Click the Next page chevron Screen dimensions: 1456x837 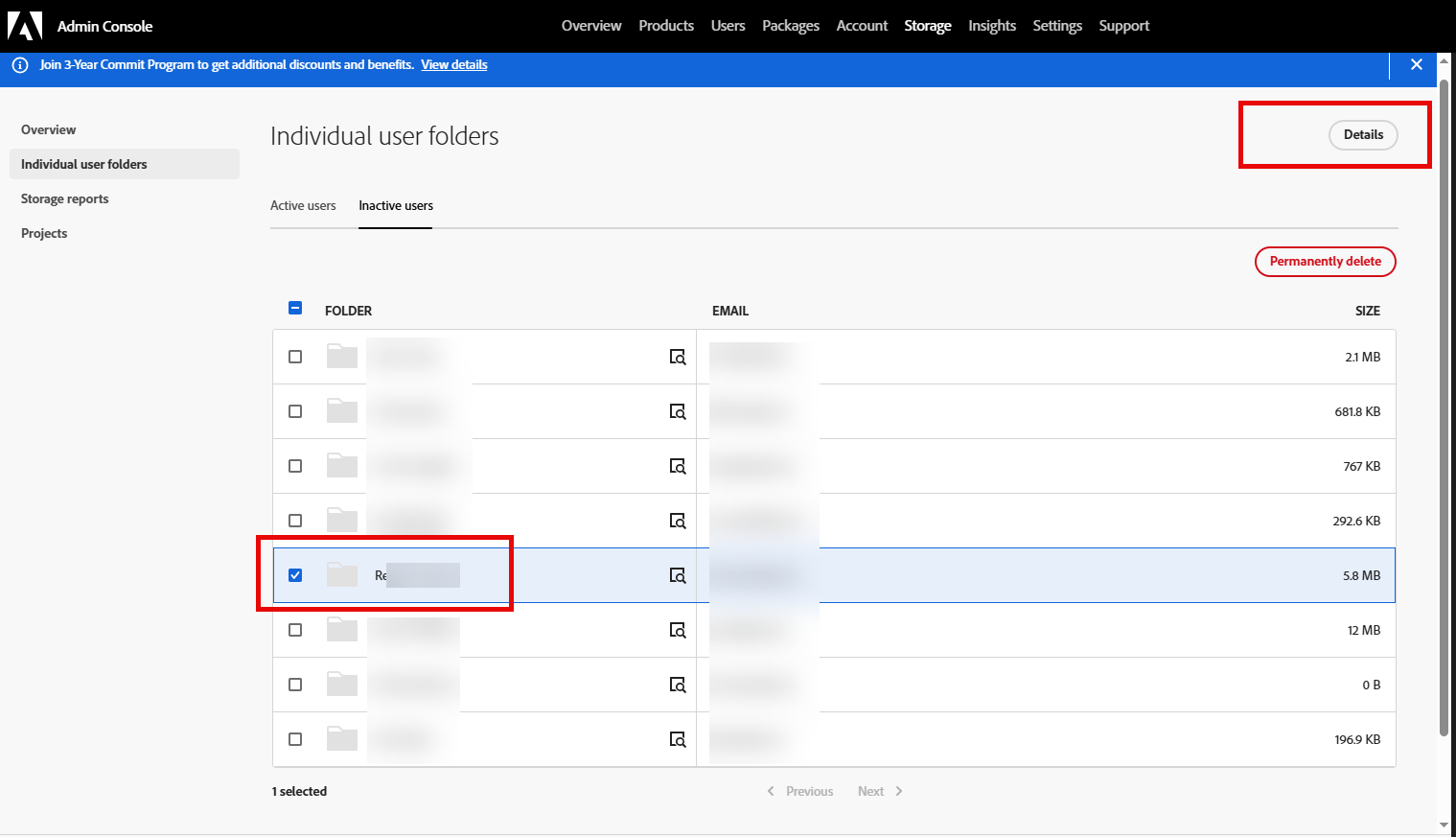click(898, 790)
